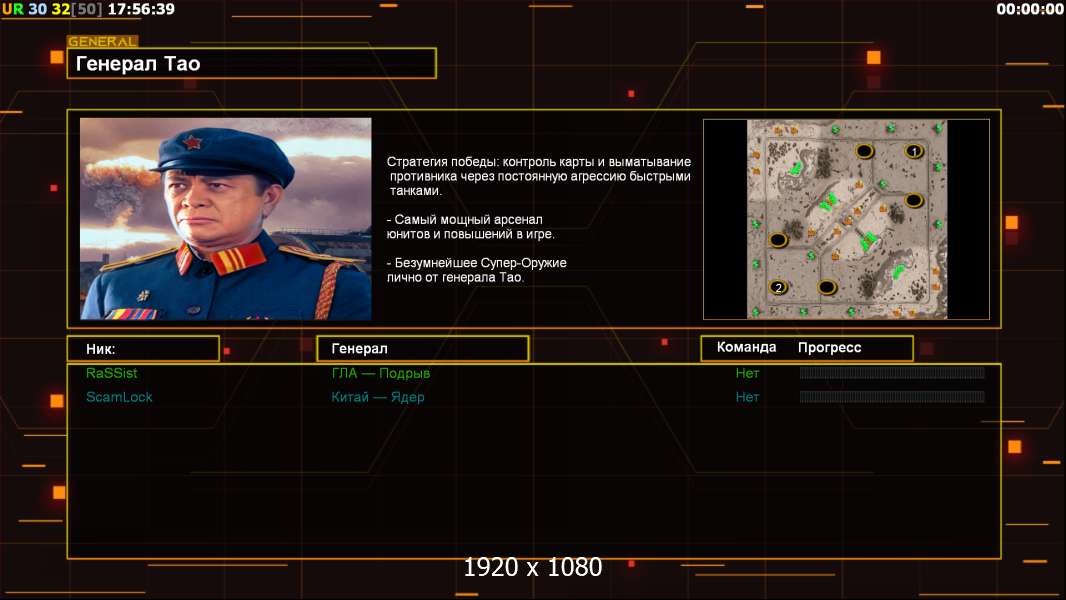1066x600 pixels.
Task: Click 'Китай — Ядер' general entry
Action: [377, 397]
